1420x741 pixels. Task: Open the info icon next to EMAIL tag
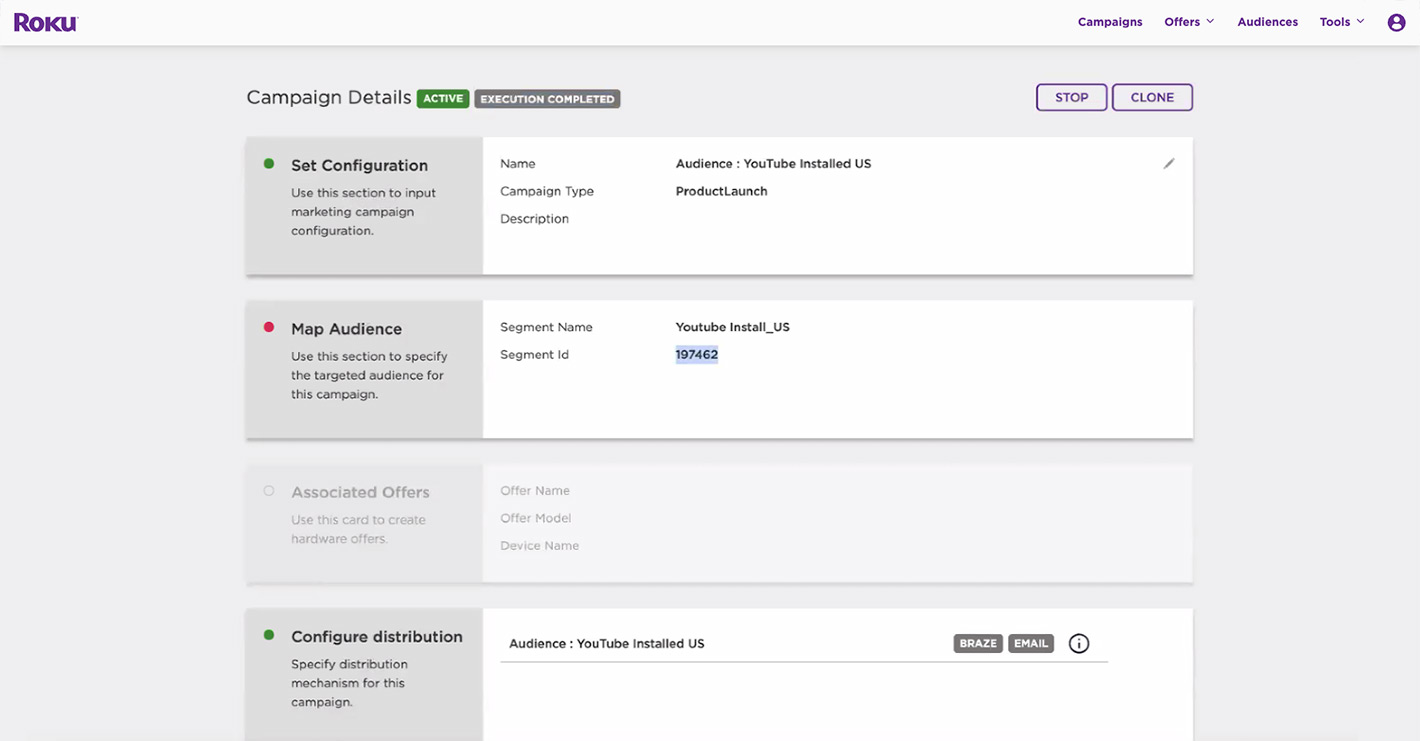pyautogui.click(x=1078, y=643)
